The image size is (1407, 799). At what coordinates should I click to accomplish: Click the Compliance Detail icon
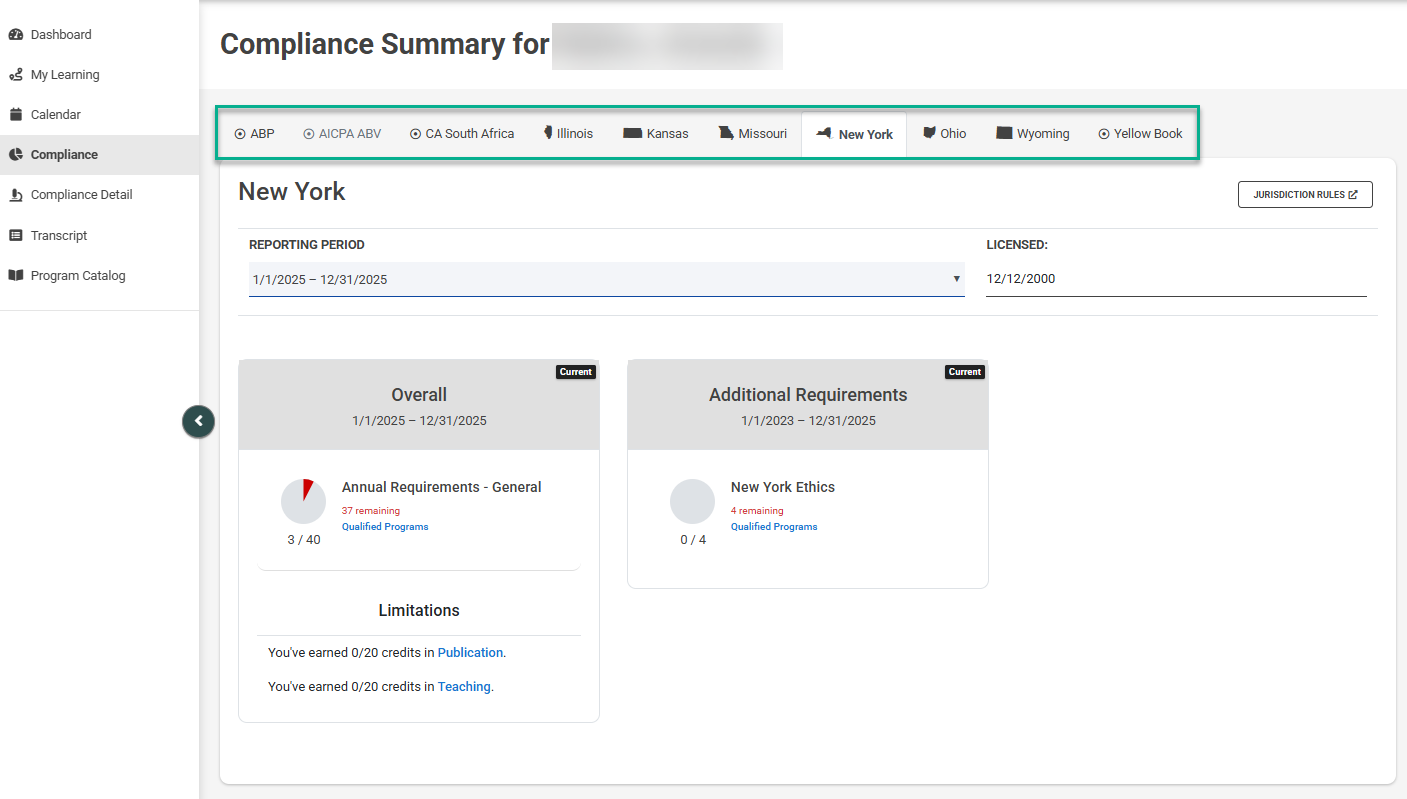click(16, 195)
